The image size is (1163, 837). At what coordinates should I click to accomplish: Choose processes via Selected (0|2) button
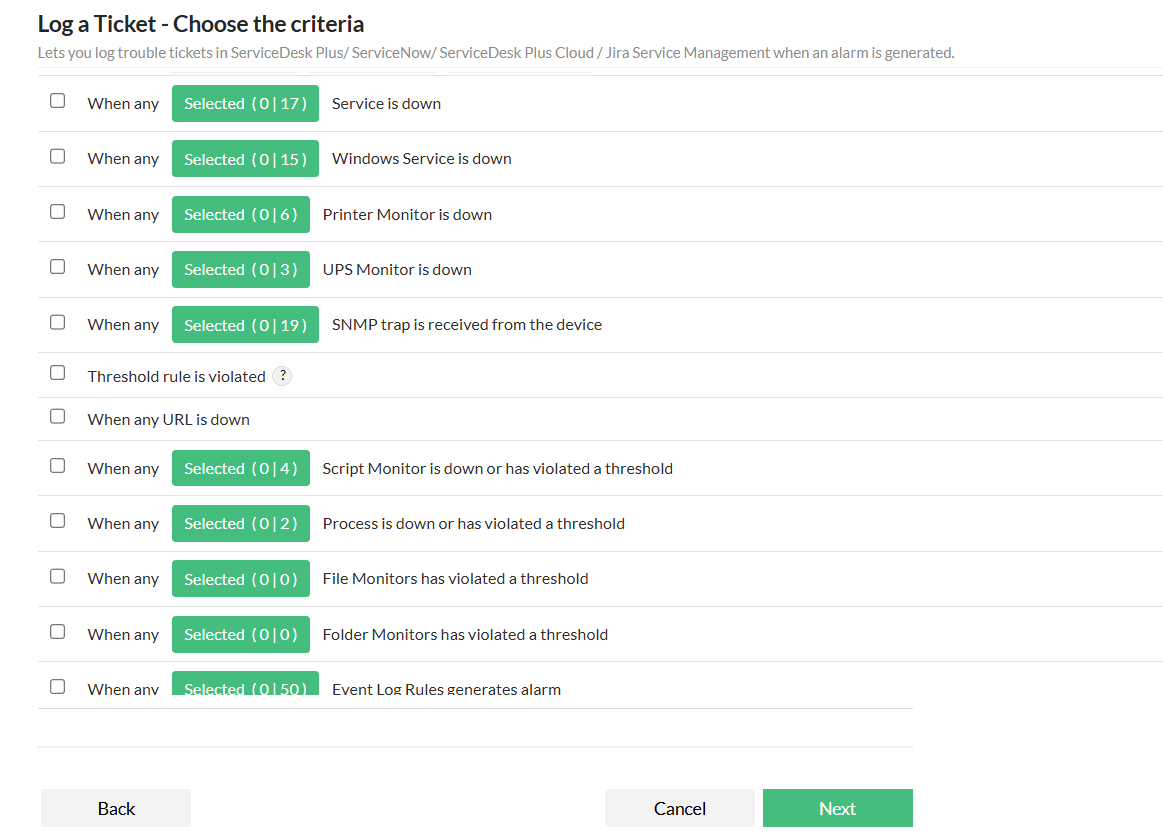240,523
